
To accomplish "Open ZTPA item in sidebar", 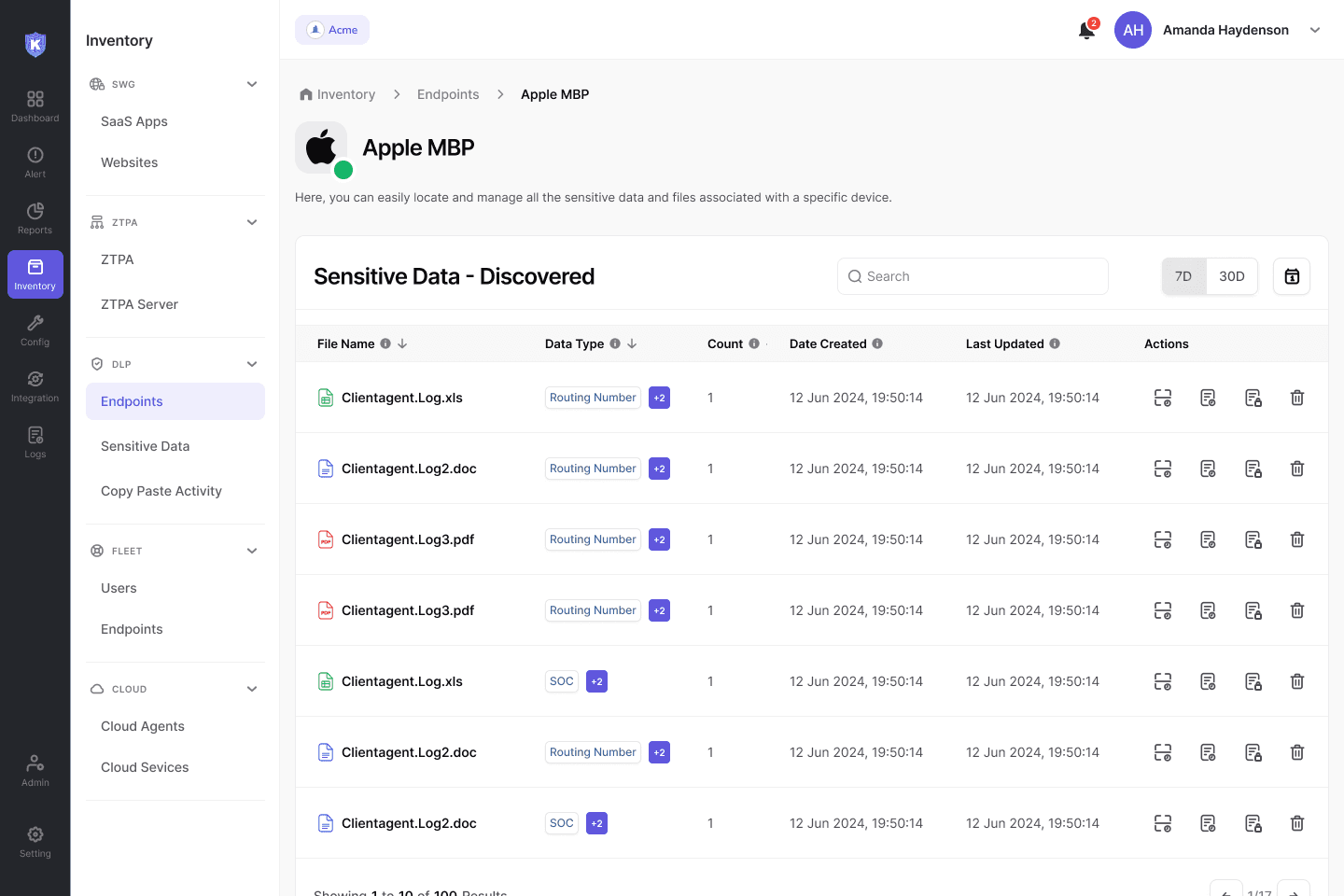I will coord(118,259).
